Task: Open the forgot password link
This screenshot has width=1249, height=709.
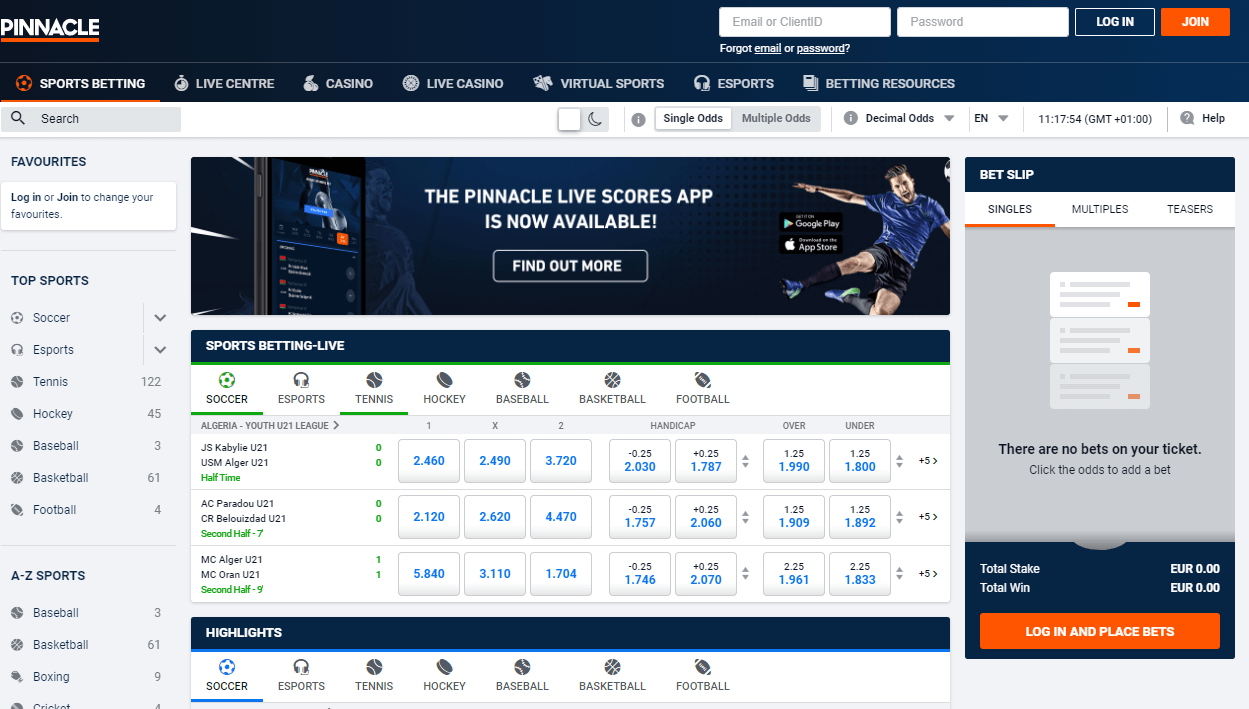Action: click(x=822, y=47)
